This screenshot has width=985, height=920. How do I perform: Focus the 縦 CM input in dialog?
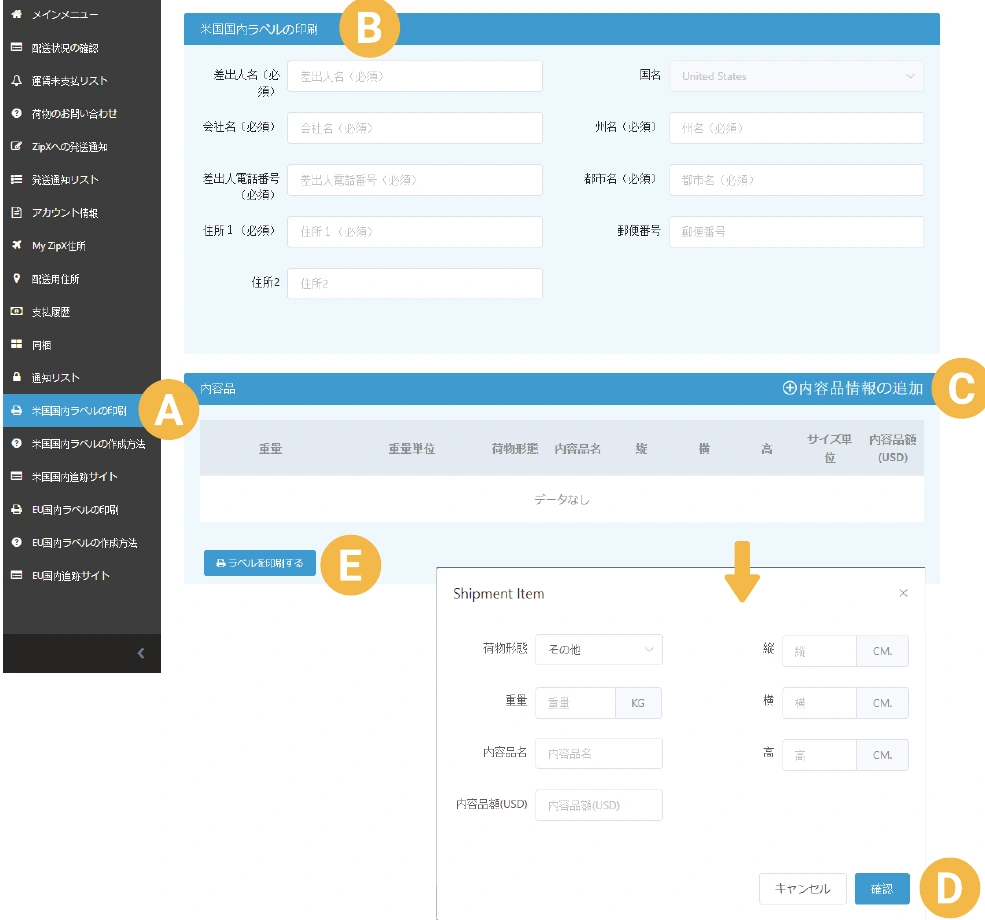[x=819, y=651]
